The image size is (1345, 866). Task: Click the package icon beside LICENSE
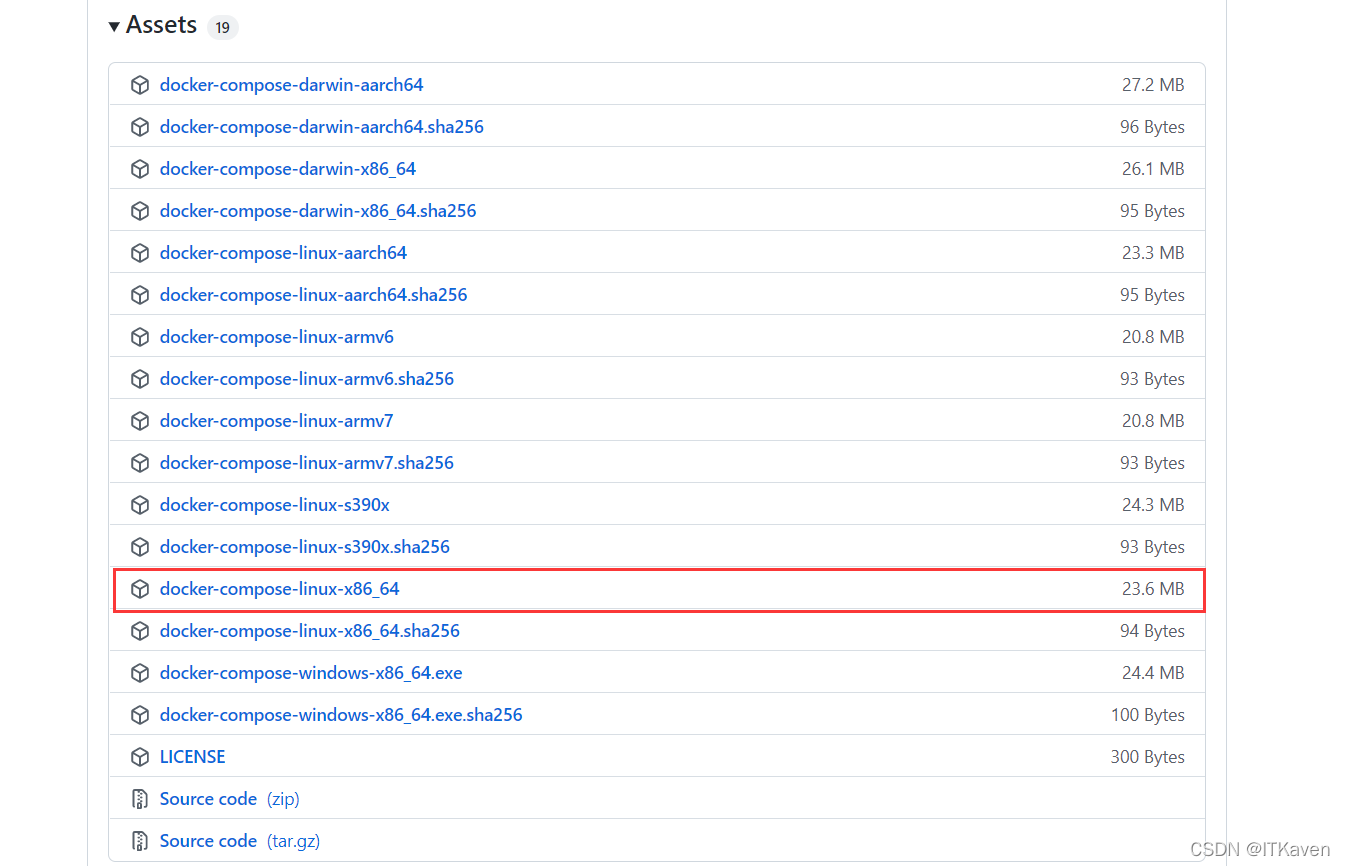pos(140,757)
